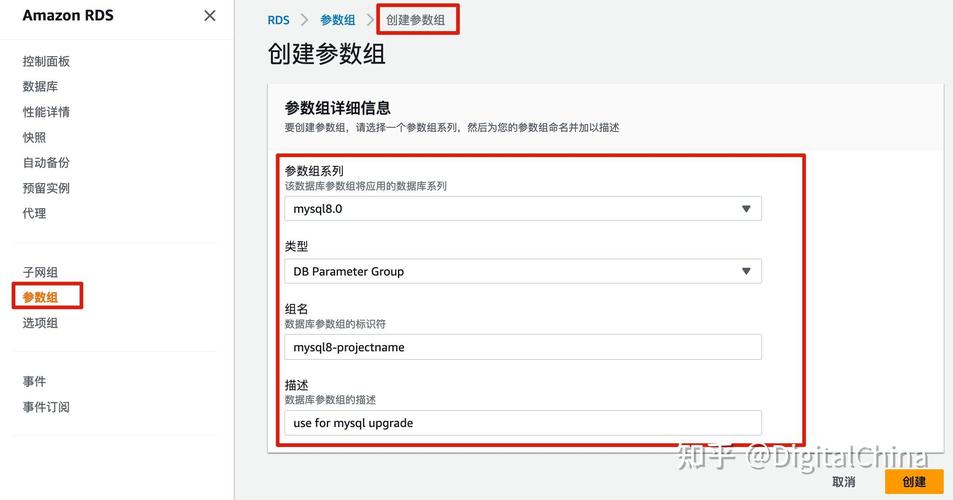Screen dimensions: 953x500
Task: Click the 参数组详细信息 section heading
Action: pyautogui.click(x=337, y=108)
